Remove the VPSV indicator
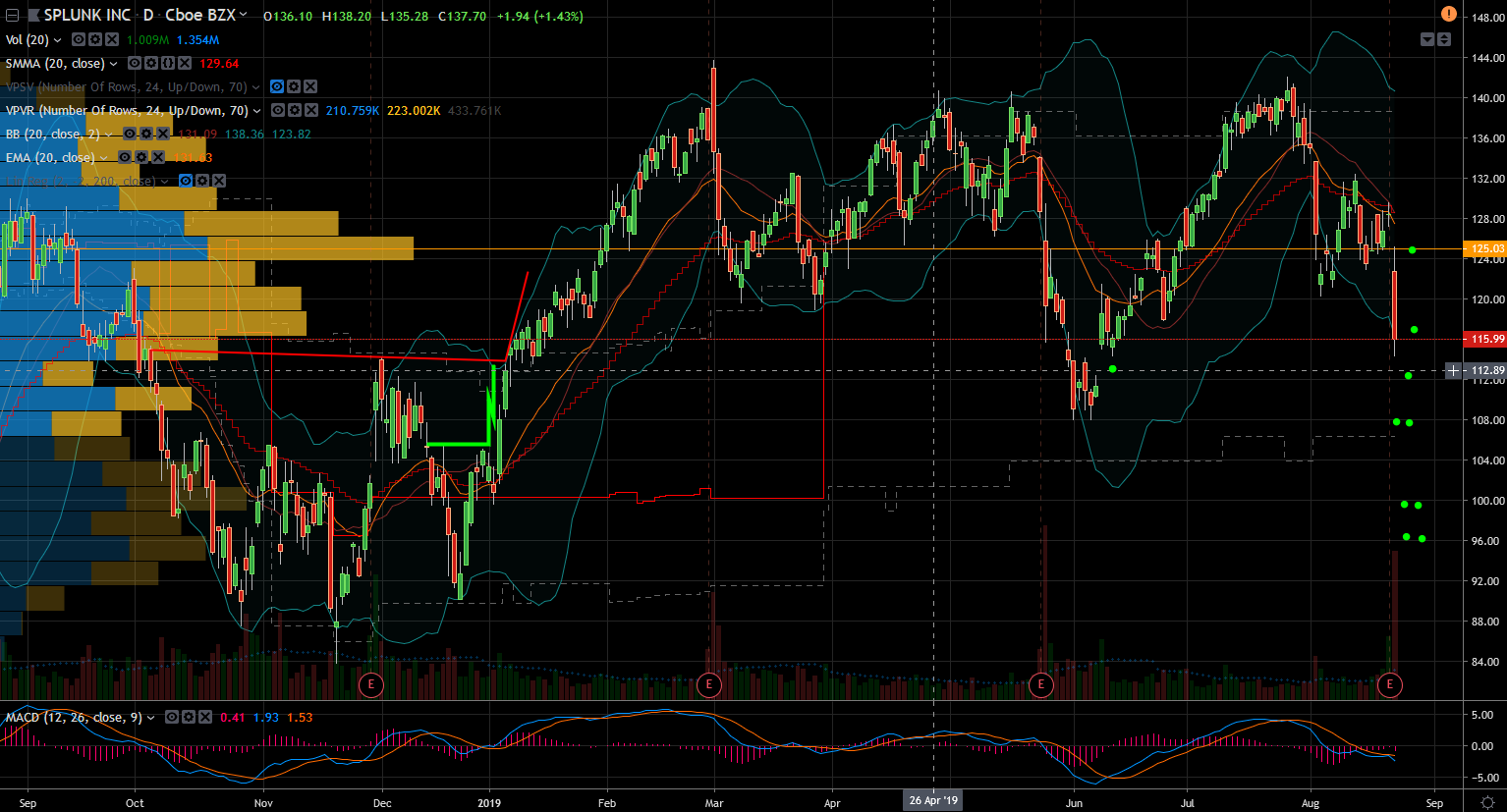The height and width of the screenshot is (812, 1507). 309,86
